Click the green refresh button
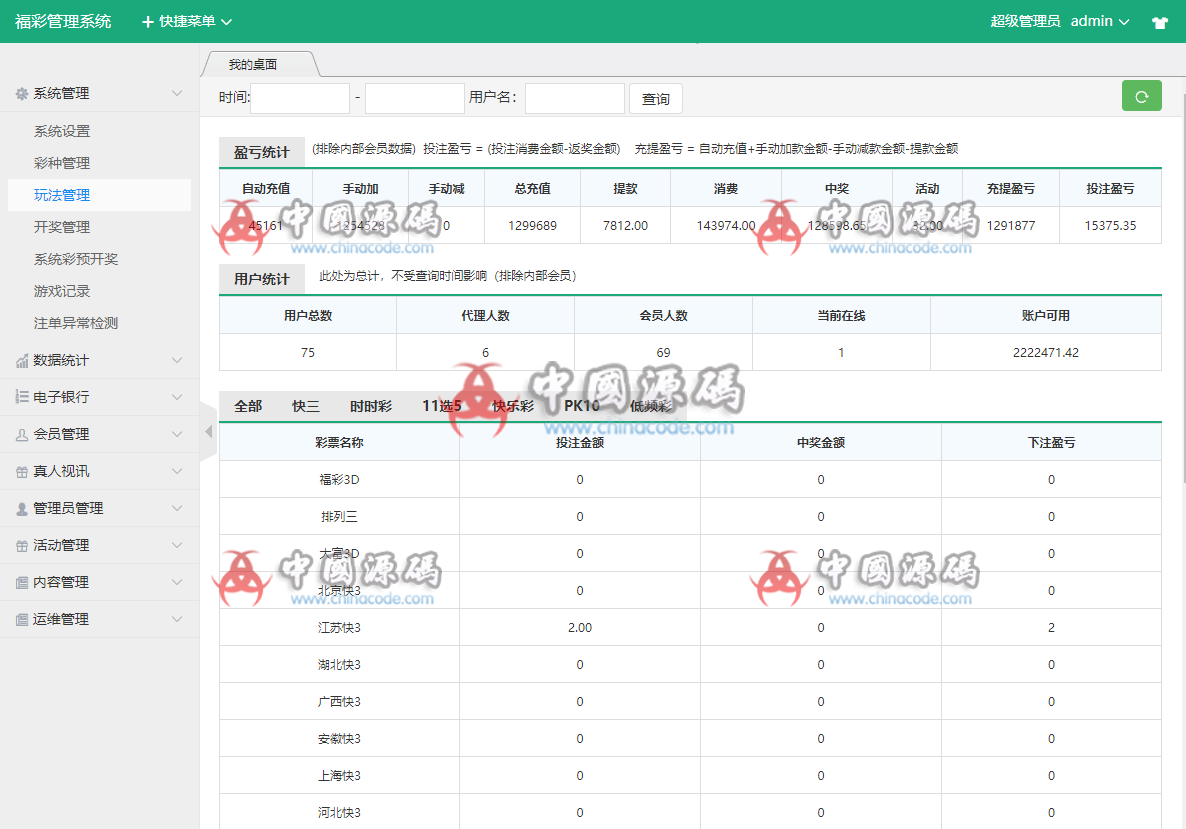Viewport: 1186px width, 829px height. pos(1141,96)
